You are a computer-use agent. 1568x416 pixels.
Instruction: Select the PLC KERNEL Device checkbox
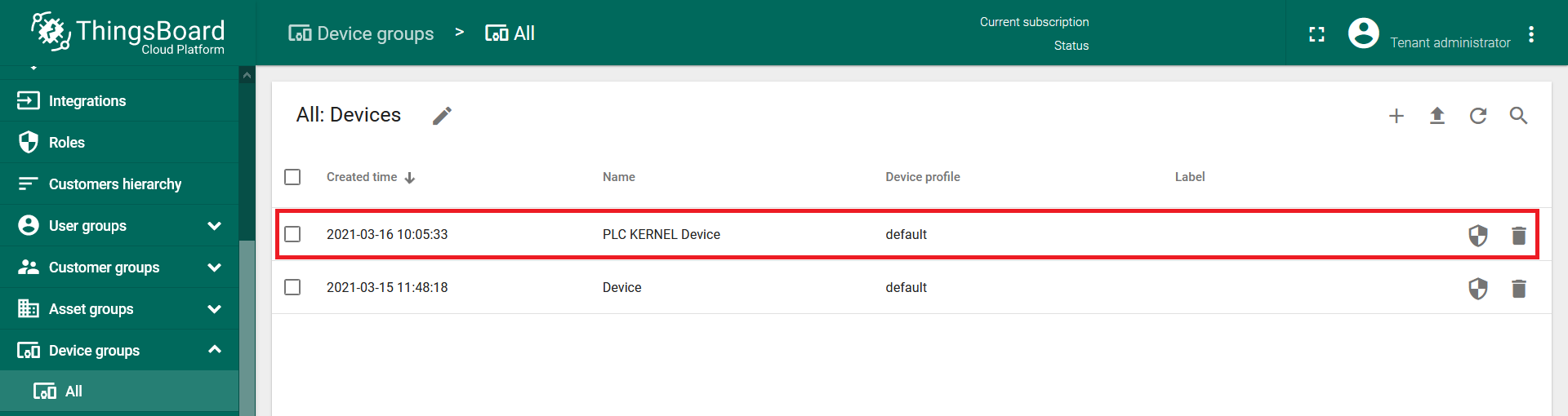point(292,234)
